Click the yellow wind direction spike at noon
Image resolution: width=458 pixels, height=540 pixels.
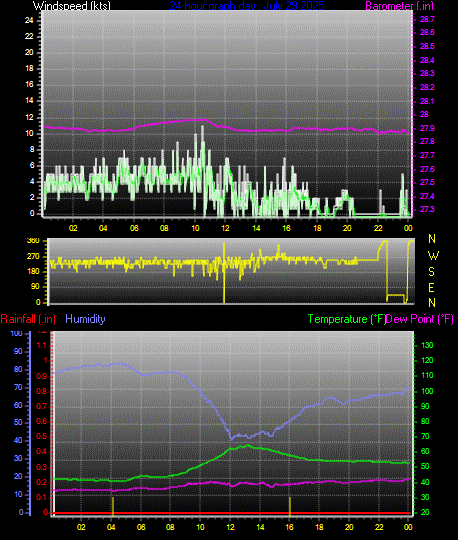pos(224,273)
